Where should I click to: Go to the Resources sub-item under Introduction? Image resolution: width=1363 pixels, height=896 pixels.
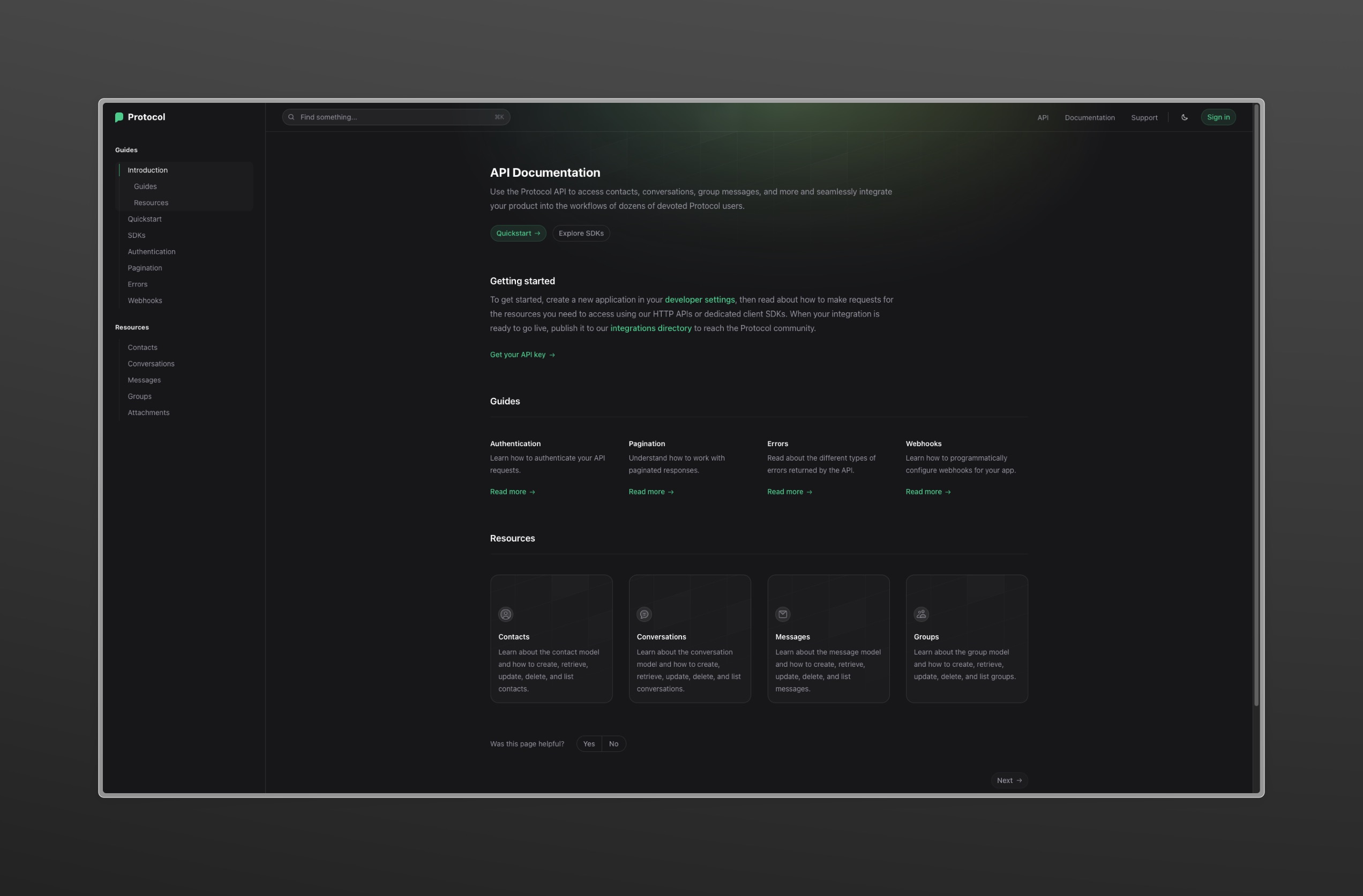coord(151,202)
